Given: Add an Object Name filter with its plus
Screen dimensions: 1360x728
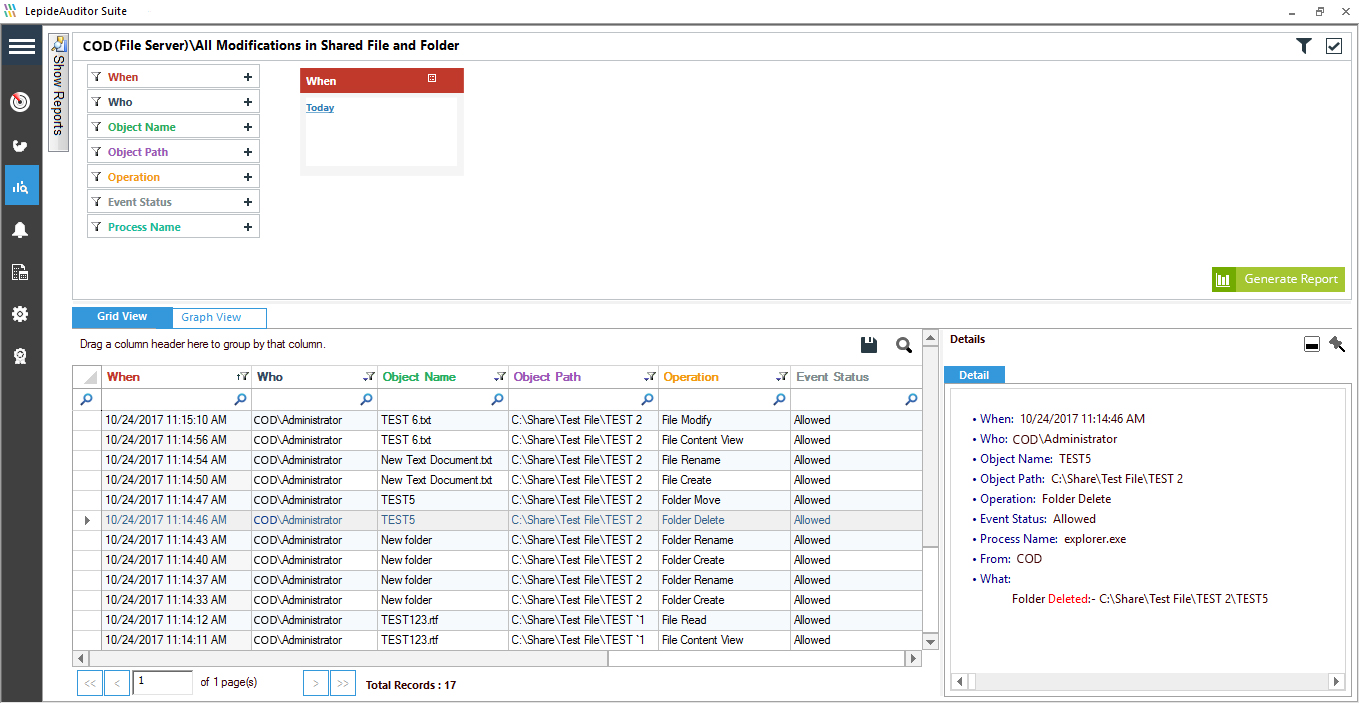Looking at the screenshot, I should (248, 127).
